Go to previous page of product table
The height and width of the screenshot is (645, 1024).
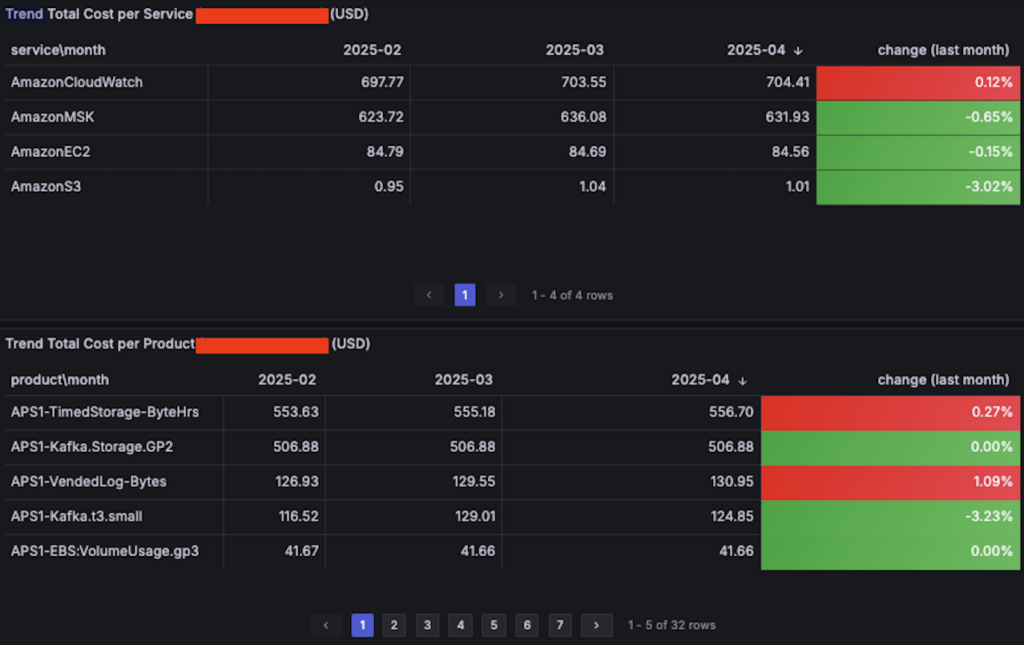326,625
